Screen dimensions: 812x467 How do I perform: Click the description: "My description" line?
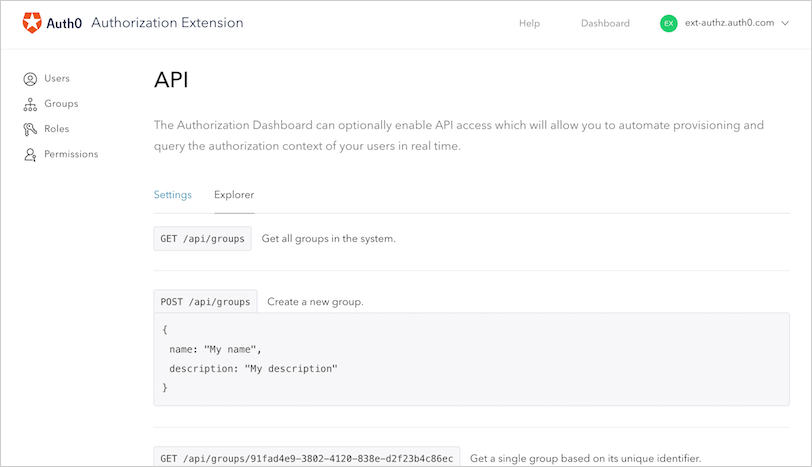coord(253,369)
